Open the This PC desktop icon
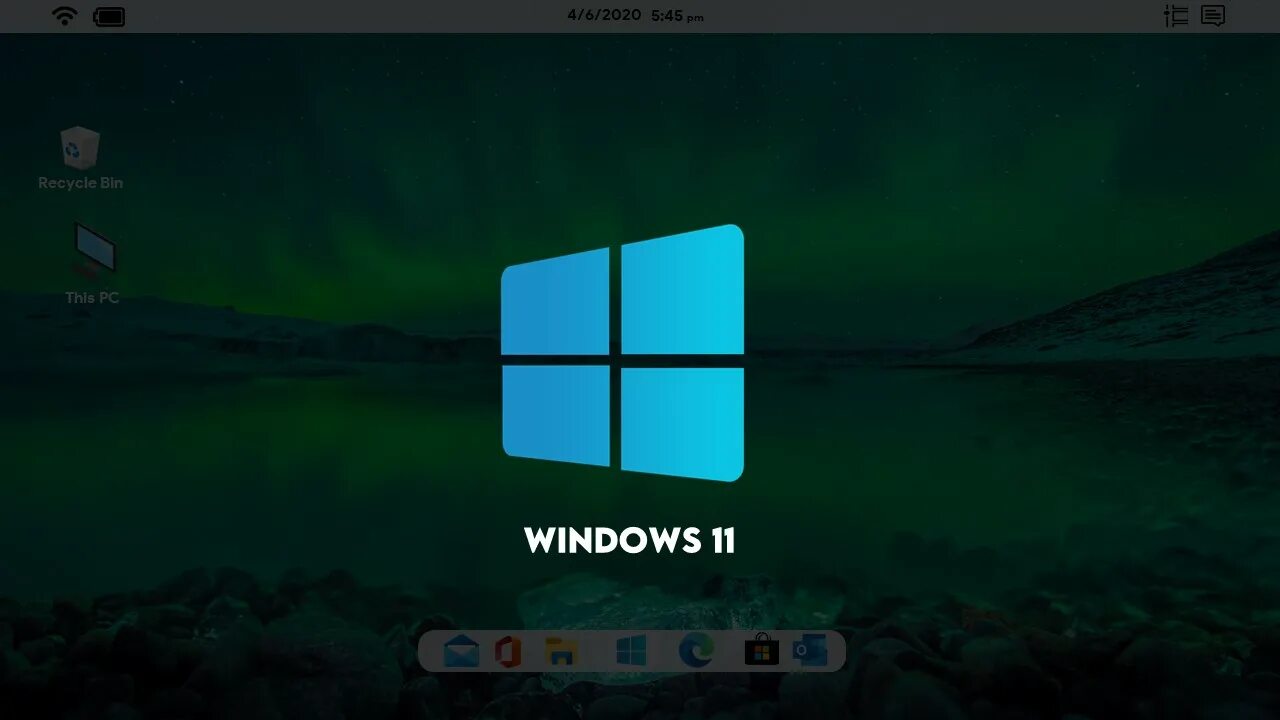Viewport: 1280px width, 720px height. click(x=95, y=249)
